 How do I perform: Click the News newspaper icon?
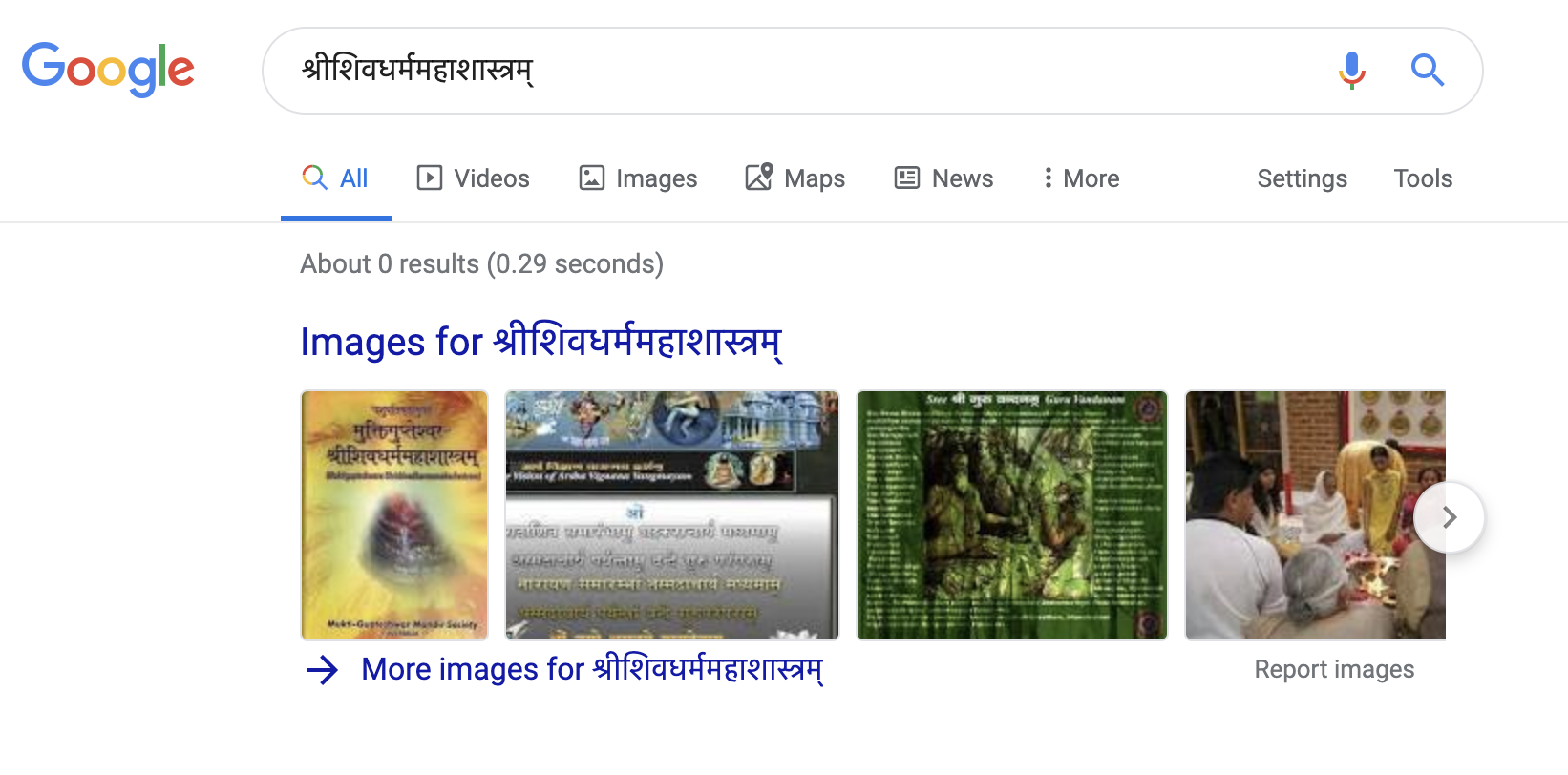click(907, 178)
